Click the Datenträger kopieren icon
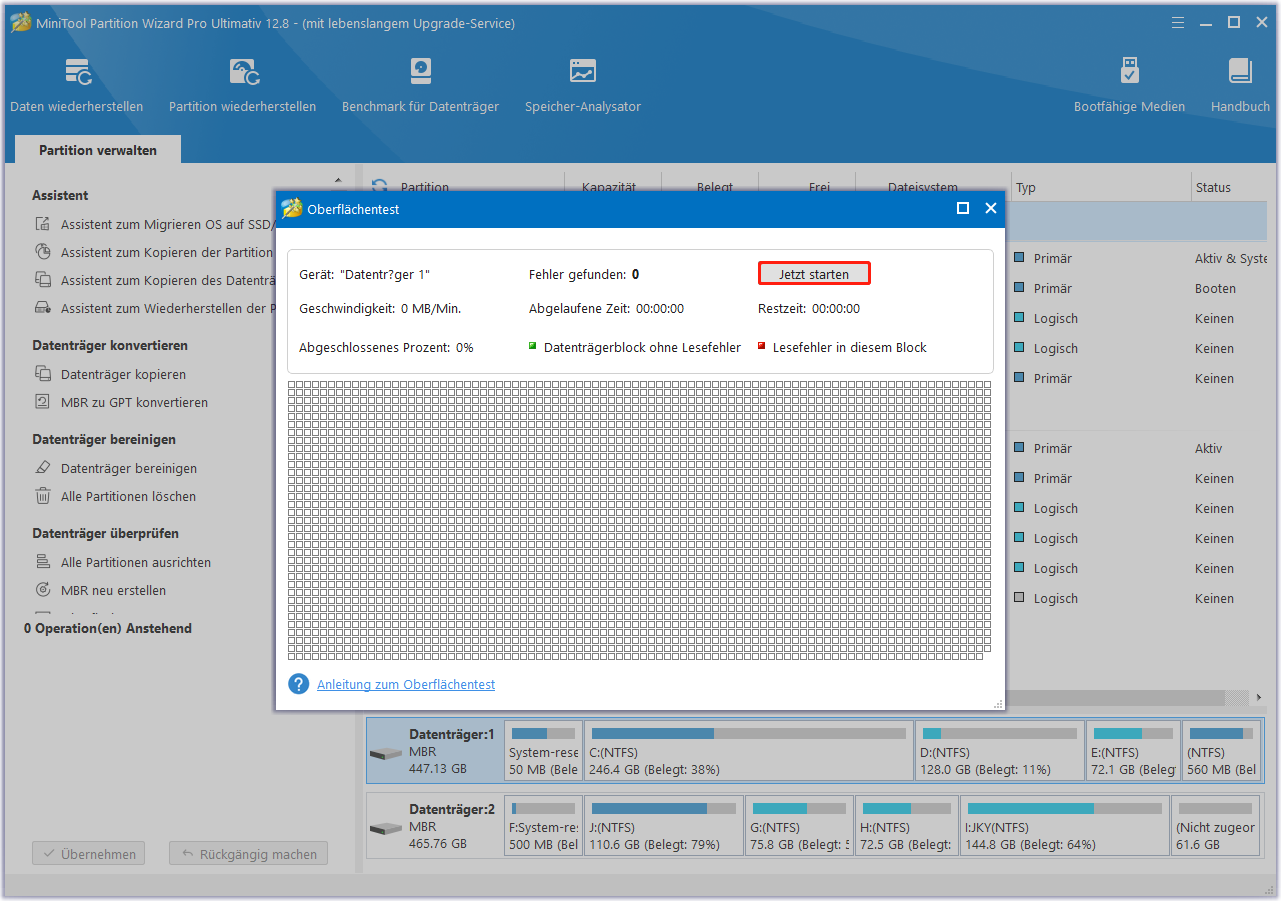This screenshot has width=1281, height=901. 43,374
